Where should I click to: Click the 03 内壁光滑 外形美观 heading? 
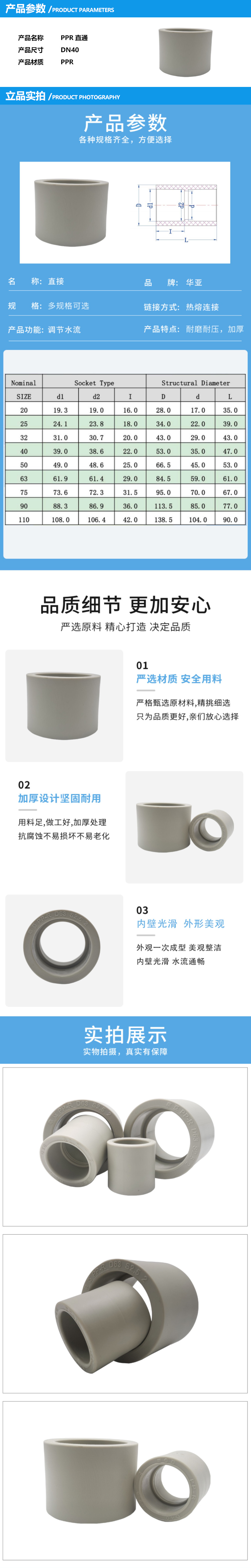180,917
